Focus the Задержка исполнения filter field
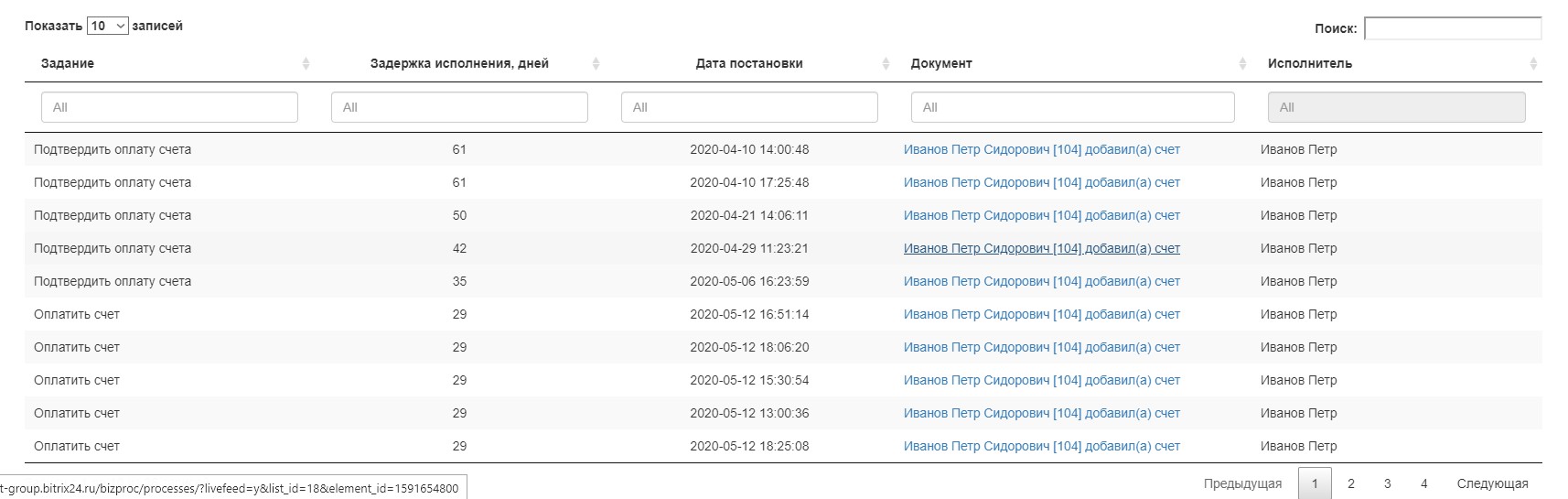The height and width of the screenshot is (499, 1568). [x=459, y=107]
